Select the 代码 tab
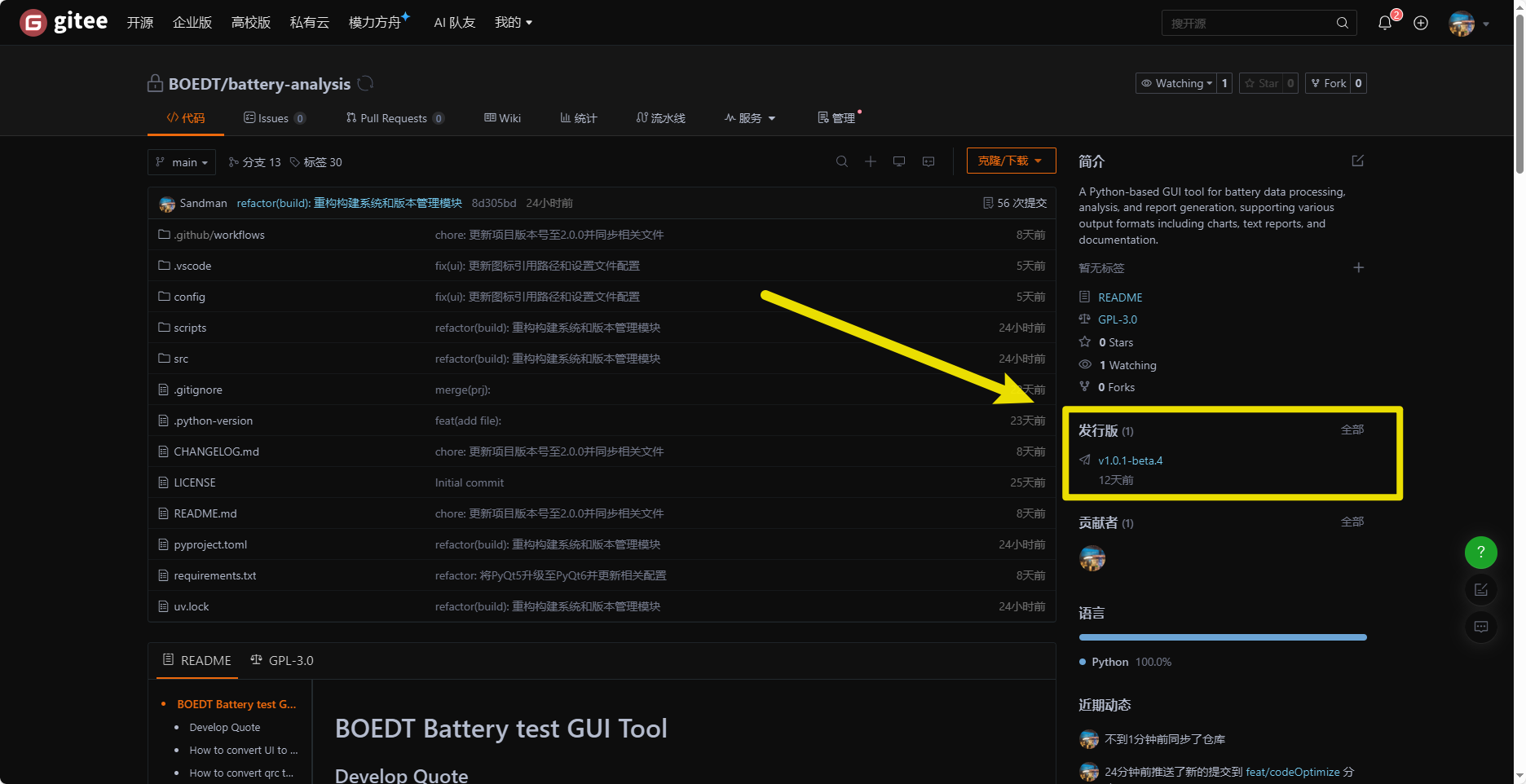Viewport: 1526px width, 784px height. [x=186, y=118]
